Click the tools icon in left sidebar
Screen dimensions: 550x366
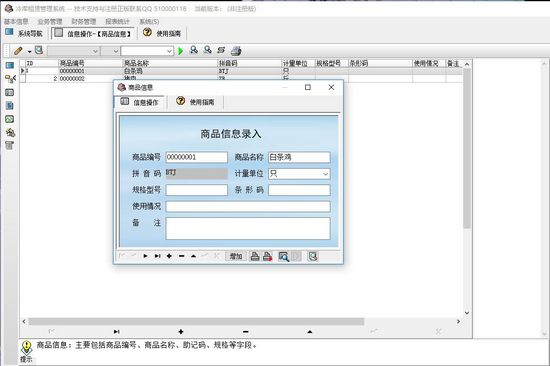(x=10, y=132)
